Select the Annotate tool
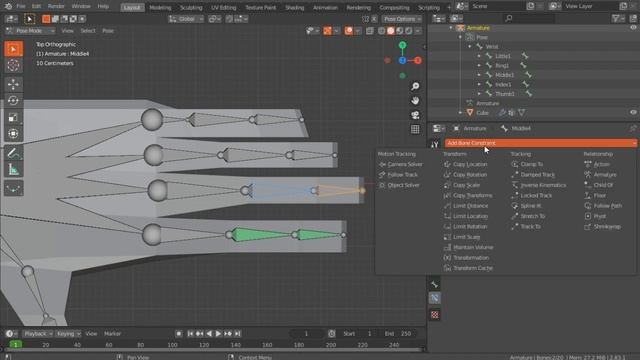The image size is (640, 360). click(x=13, y=154)
